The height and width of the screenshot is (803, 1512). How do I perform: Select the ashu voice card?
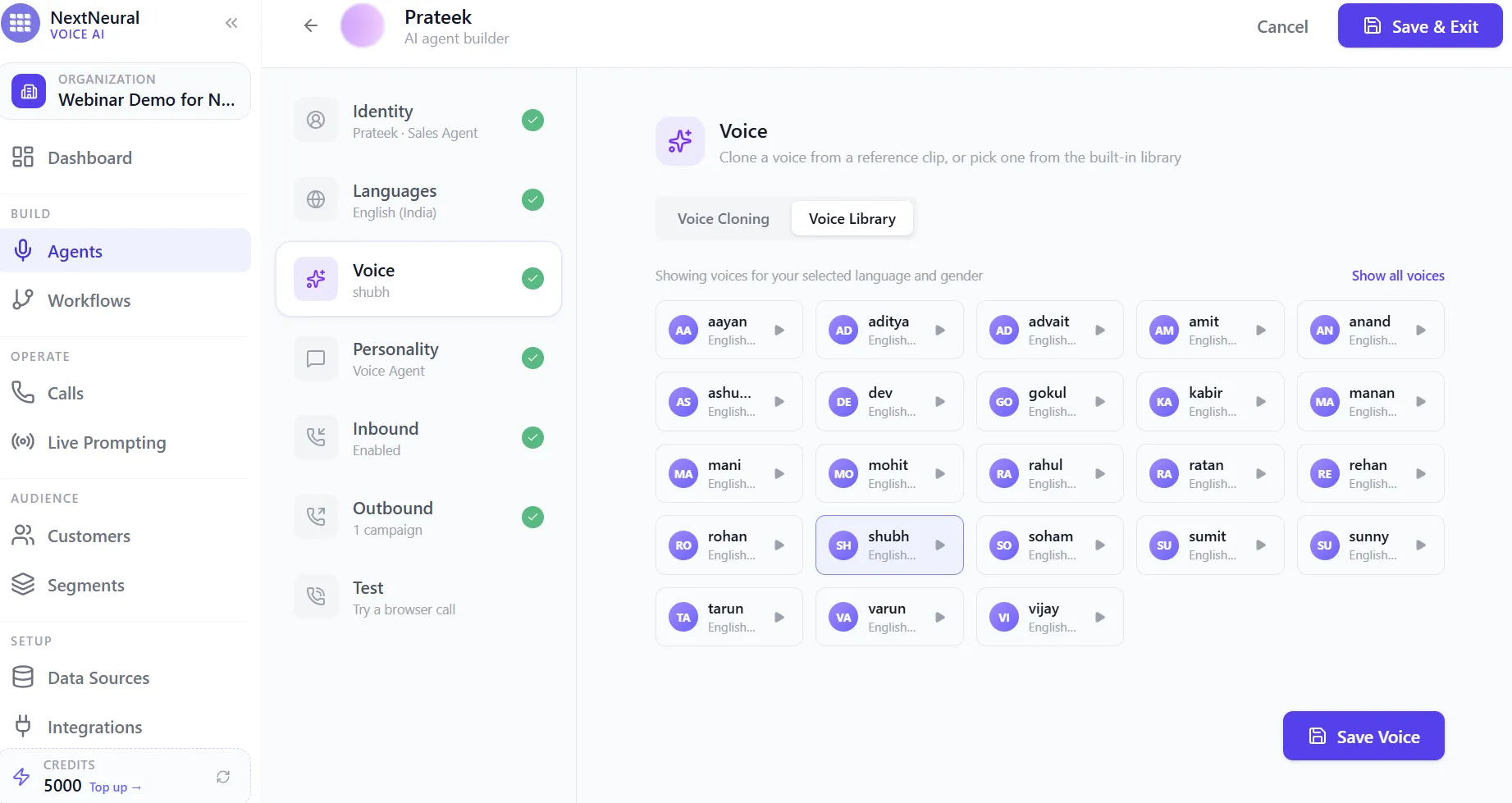click(729, 401)
